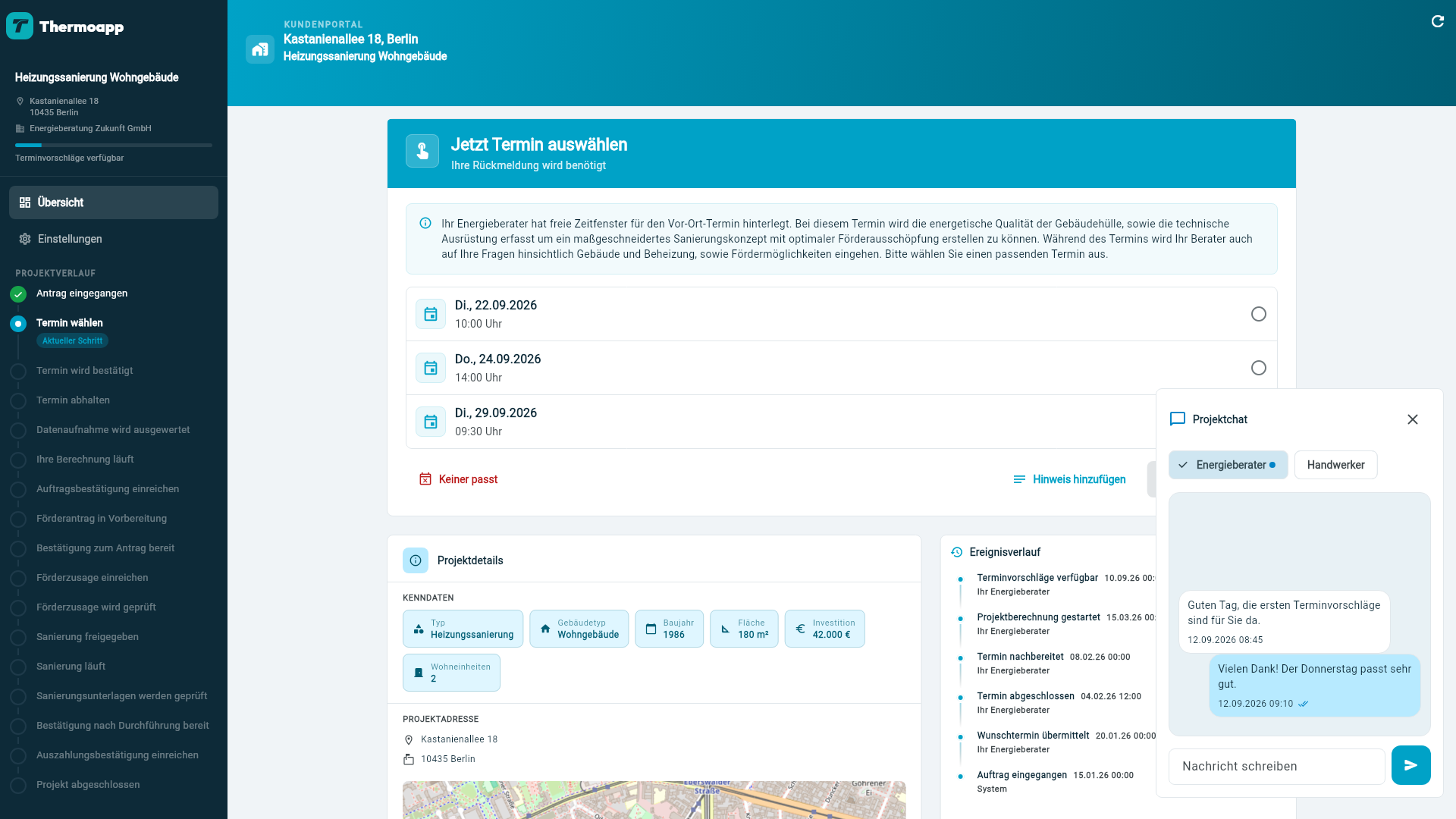Click the Wohneinheiten 2 chip
The image size is (1456, 819).
pyautogui.click(x=451, y=673)
